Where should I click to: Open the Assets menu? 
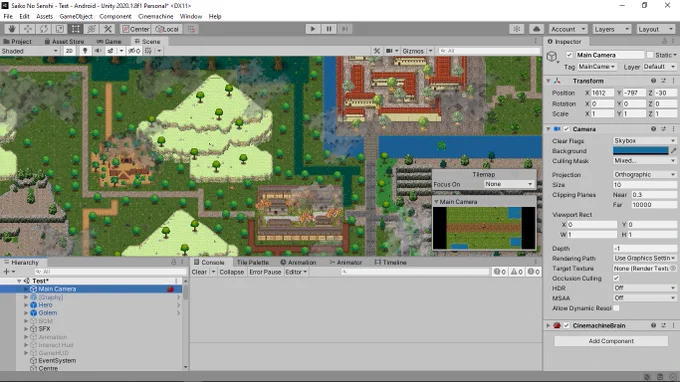[x=44, y=16]
